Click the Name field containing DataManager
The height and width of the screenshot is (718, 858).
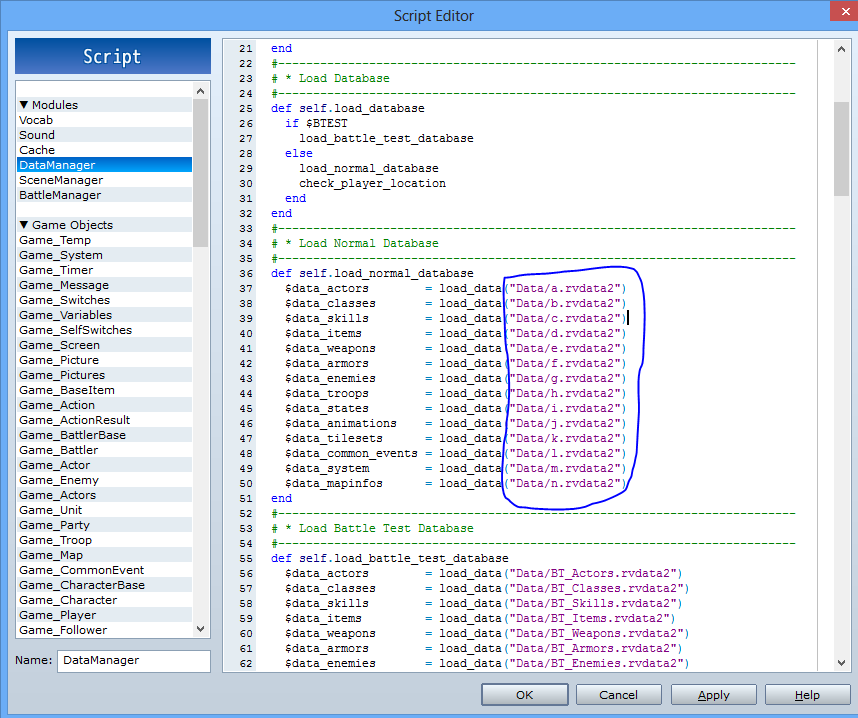pos(134,661)
